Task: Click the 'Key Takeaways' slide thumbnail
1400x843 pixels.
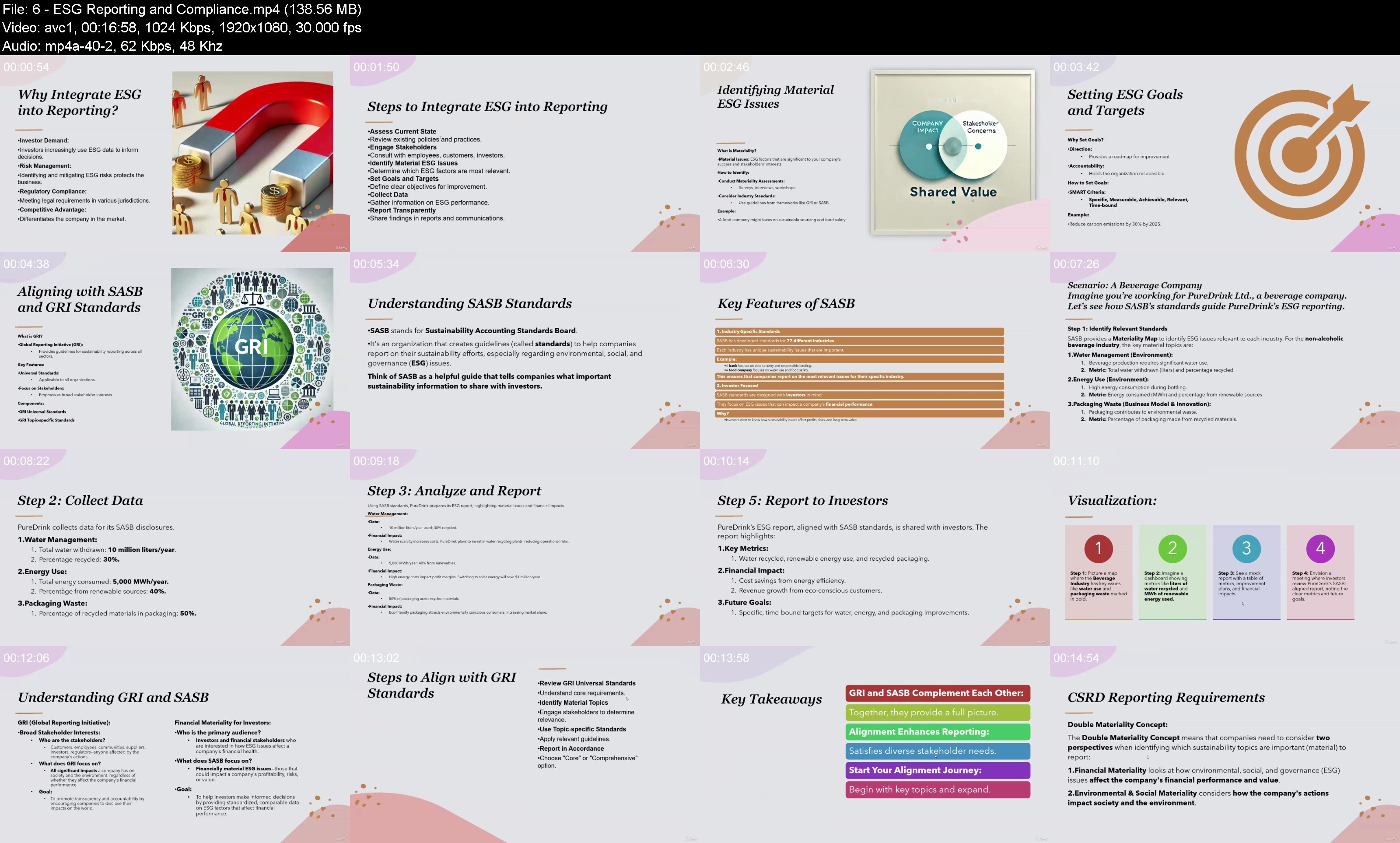Action: tap(875, 745)
